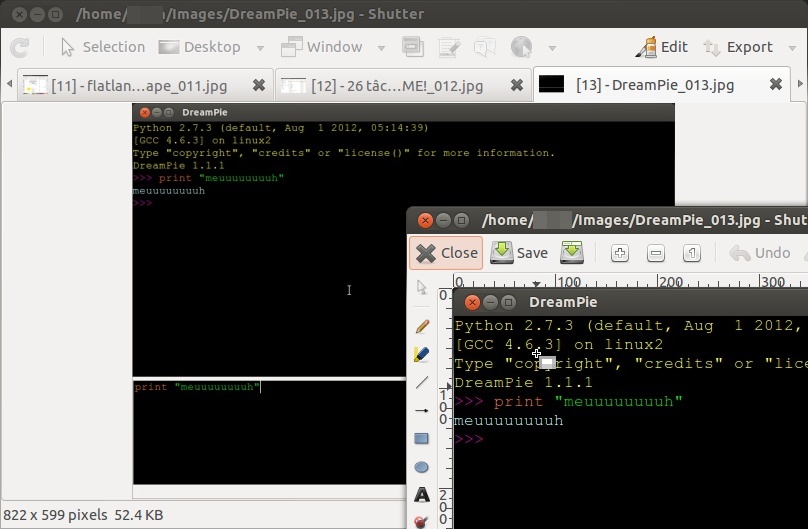Image resolution: width=808 pixels, height=529 pixels.
Task: Select the text tool
Action: [422, 495]
